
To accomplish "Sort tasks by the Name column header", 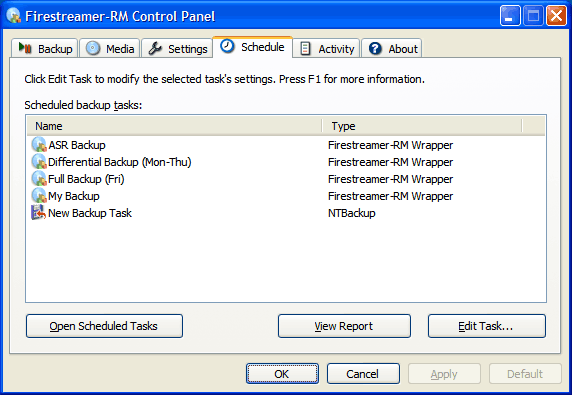I will click(174, 126).
